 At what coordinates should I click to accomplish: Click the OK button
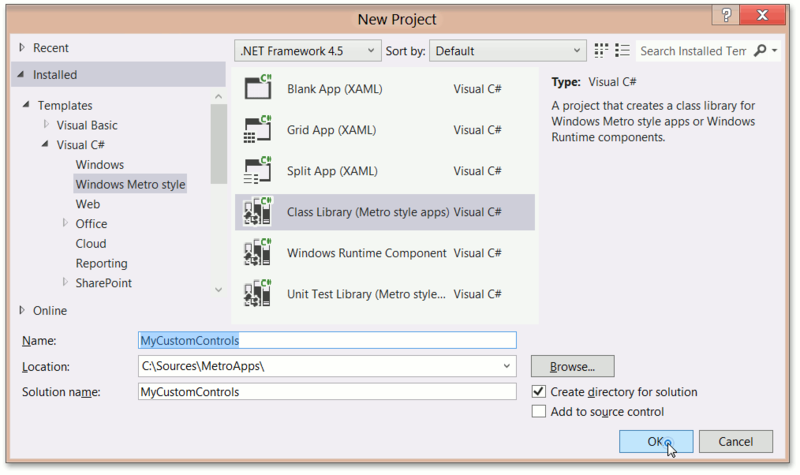point(656,441)
